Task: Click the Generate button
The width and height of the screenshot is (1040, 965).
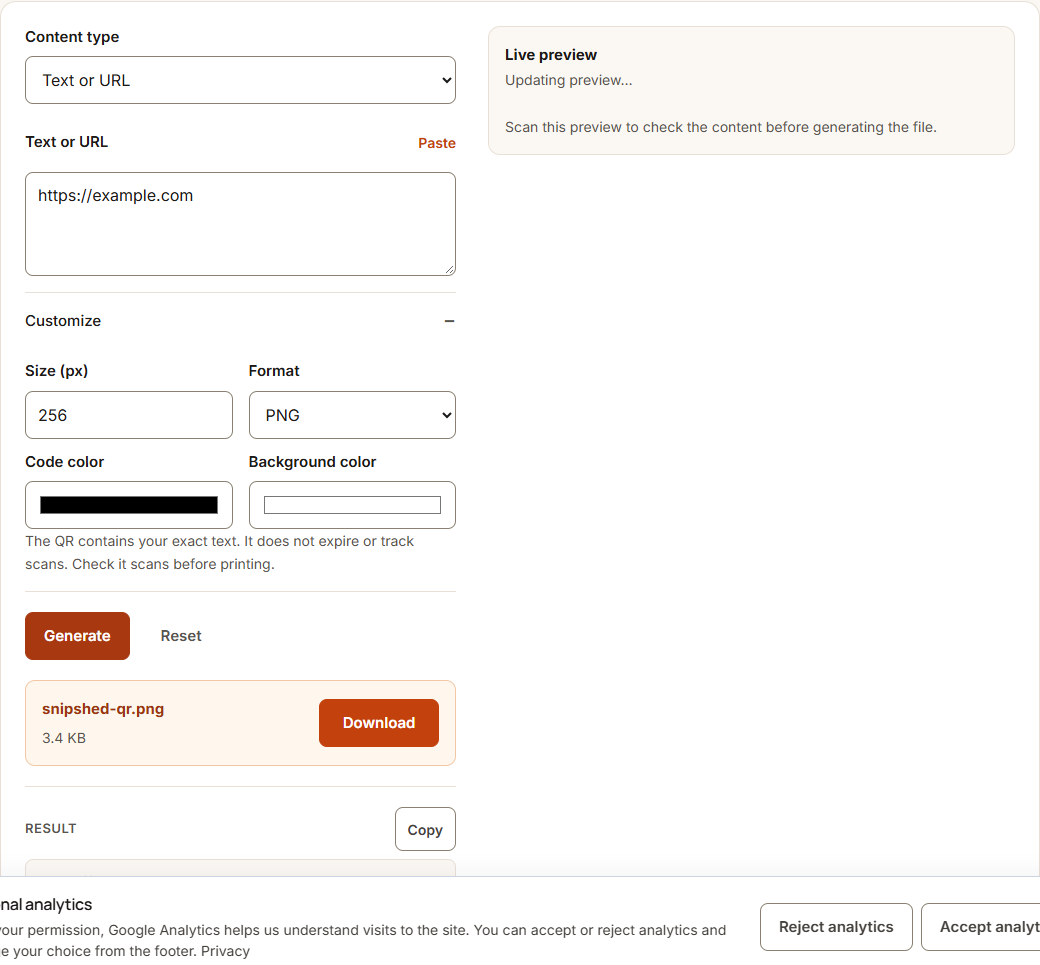Action: click(78, 636)
